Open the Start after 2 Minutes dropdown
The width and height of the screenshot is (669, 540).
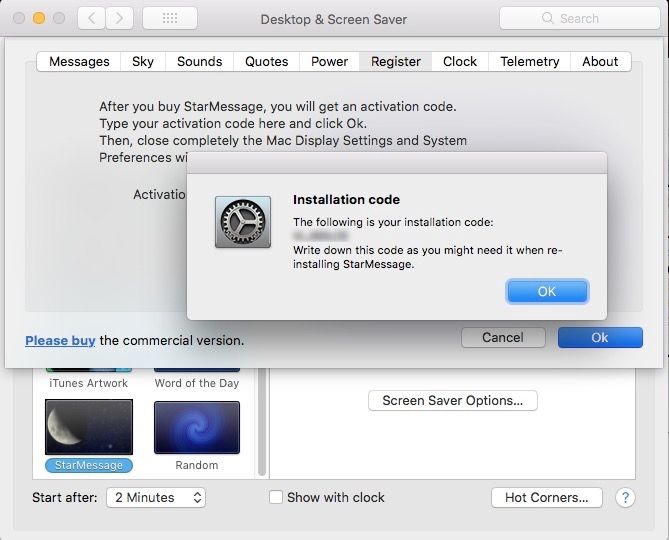(x=156, y=497)
